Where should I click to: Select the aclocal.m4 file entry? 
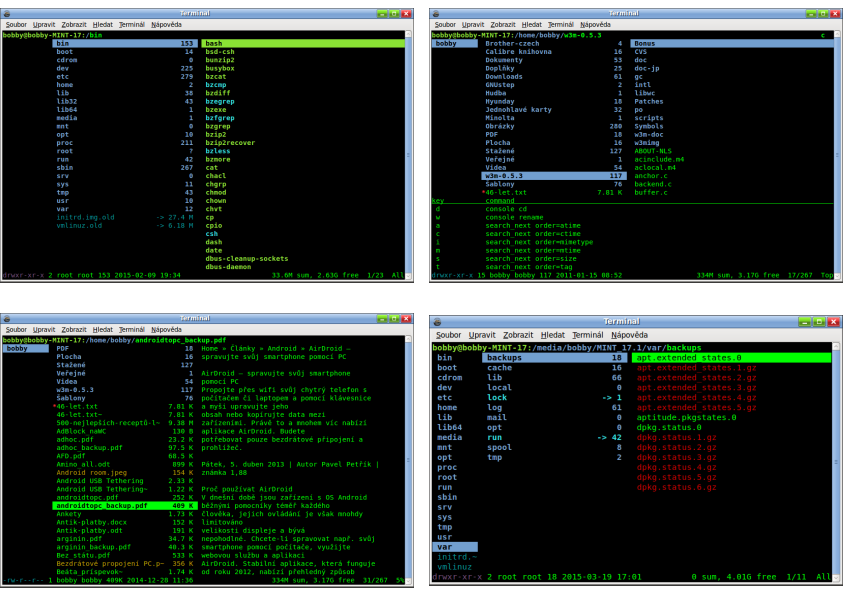(655, 168)
